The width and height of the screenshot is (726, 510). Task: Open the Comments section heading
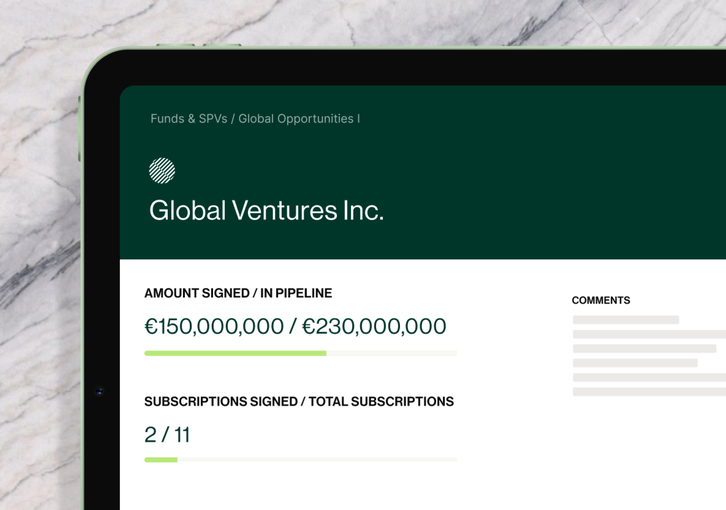(x=601, y=300)
